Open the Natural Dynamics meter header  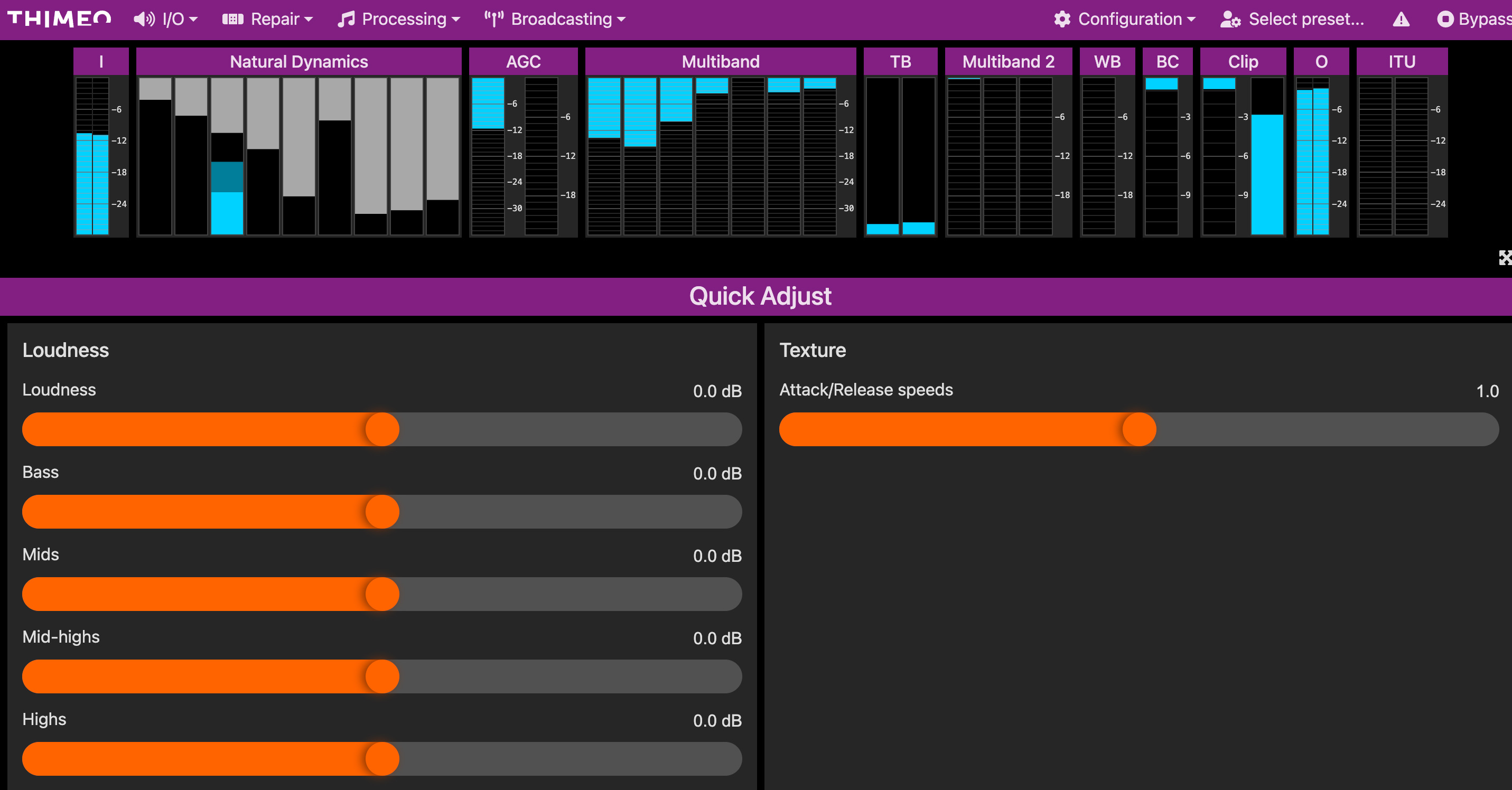pyautogui.click(x=299, y=62)
